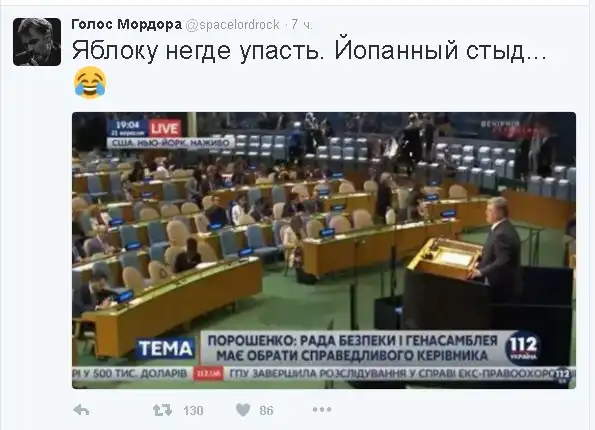The width and height of the screenshot is (595, 430).
Task: Open the three-dots more options menu
Action: tap(322, 410)
